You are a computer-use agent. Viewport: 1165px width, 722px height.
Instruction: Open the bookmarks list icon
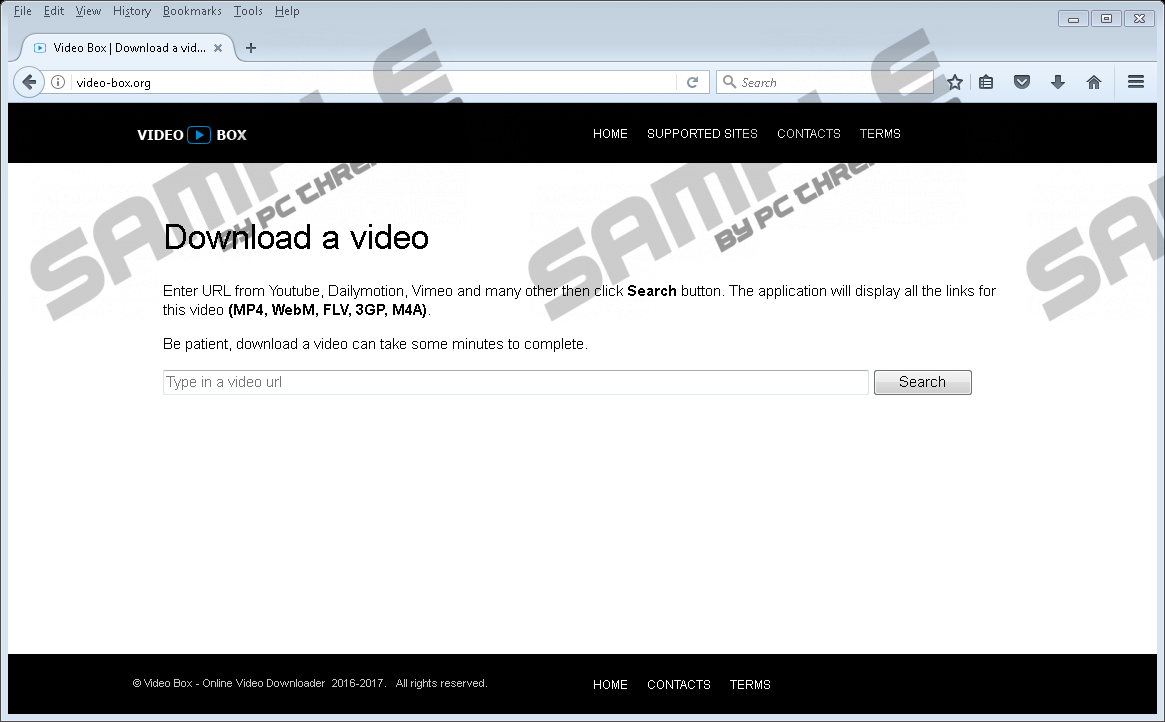pos(986,83)
